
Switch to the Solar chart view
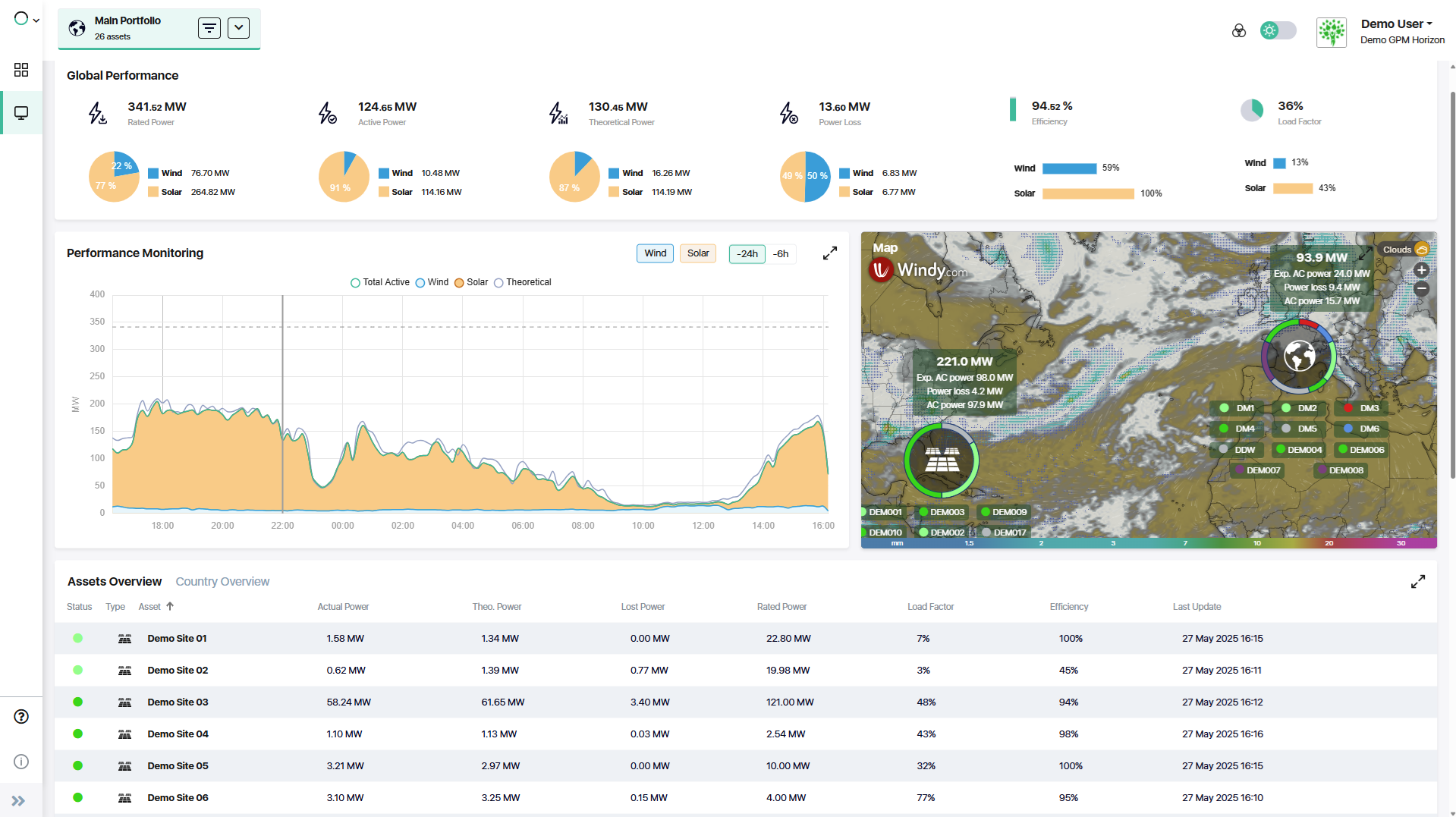point(697,253)
